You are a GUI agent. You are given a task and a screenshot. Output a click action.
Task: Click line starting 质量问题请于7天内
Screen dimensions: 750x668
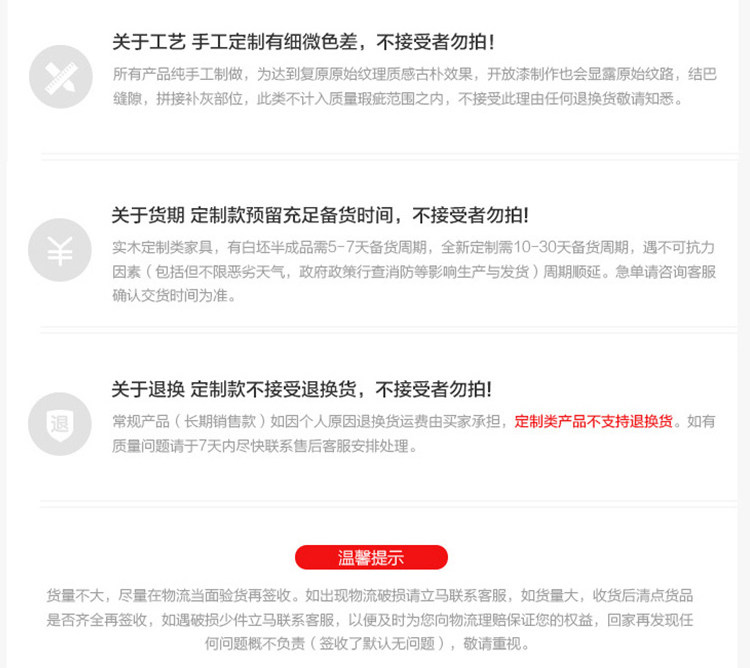click(x=265, y=446)
